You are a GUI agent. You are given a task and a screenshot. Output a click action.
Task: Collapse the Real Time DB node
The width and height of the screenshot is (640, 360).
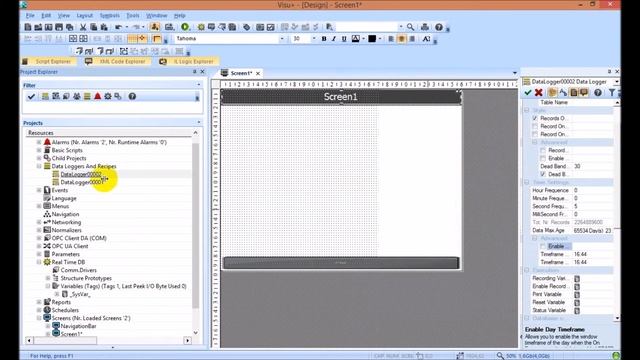pos(39,262)
